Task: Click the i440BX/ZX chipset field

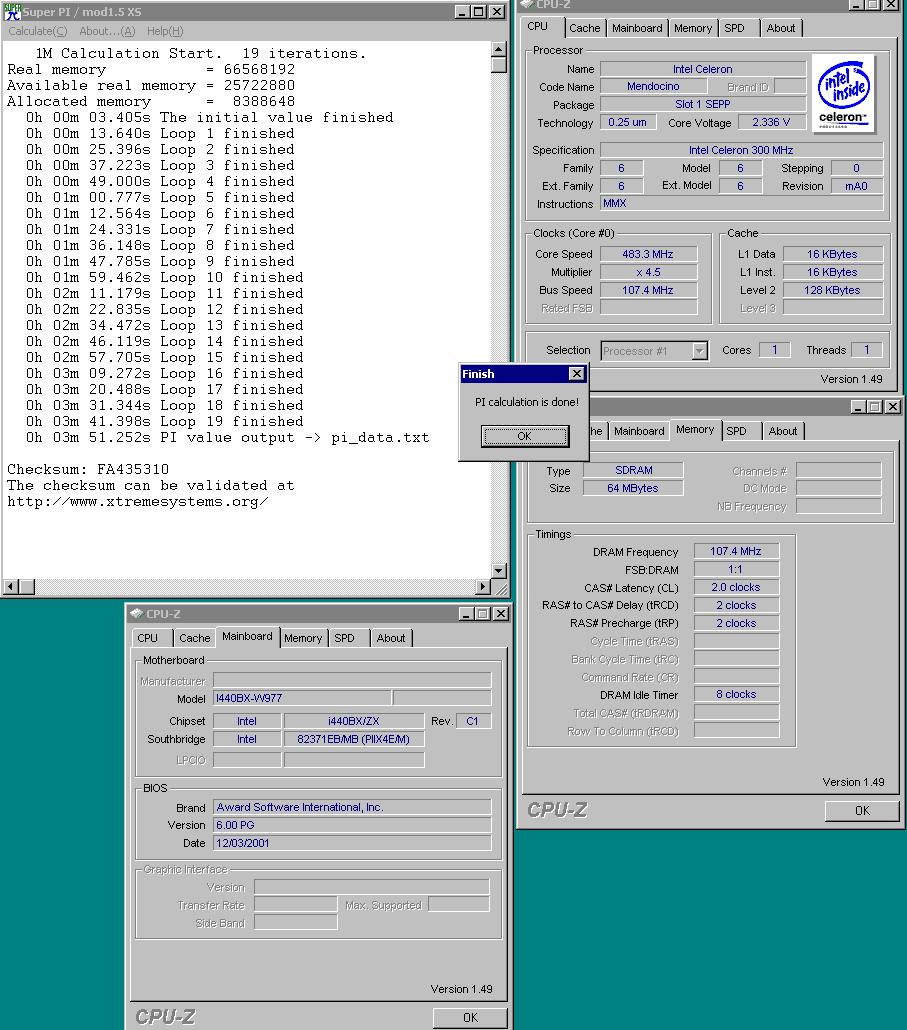Action: pos(354,721)
